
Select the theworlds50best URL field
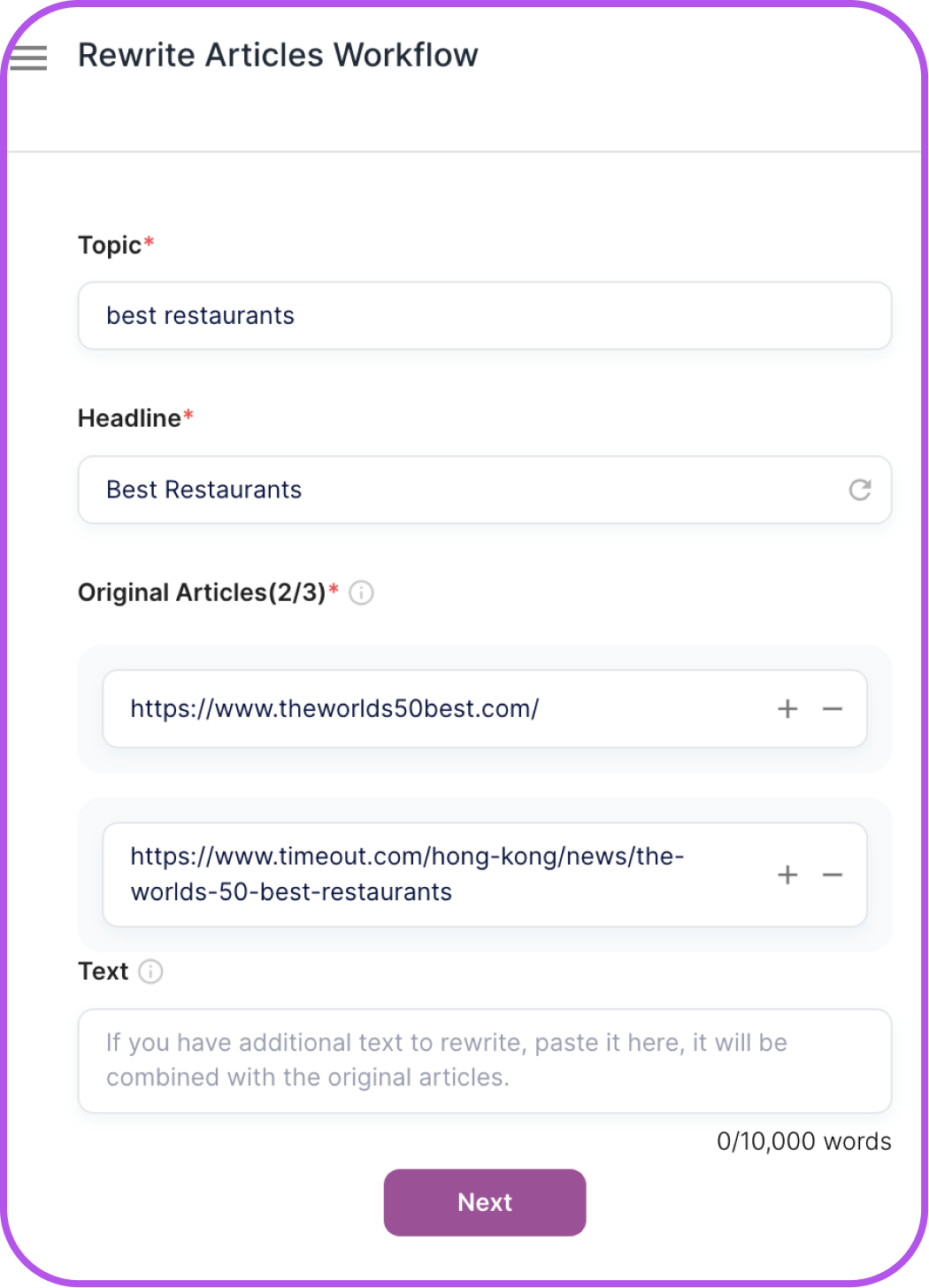(x=442, y=708)
